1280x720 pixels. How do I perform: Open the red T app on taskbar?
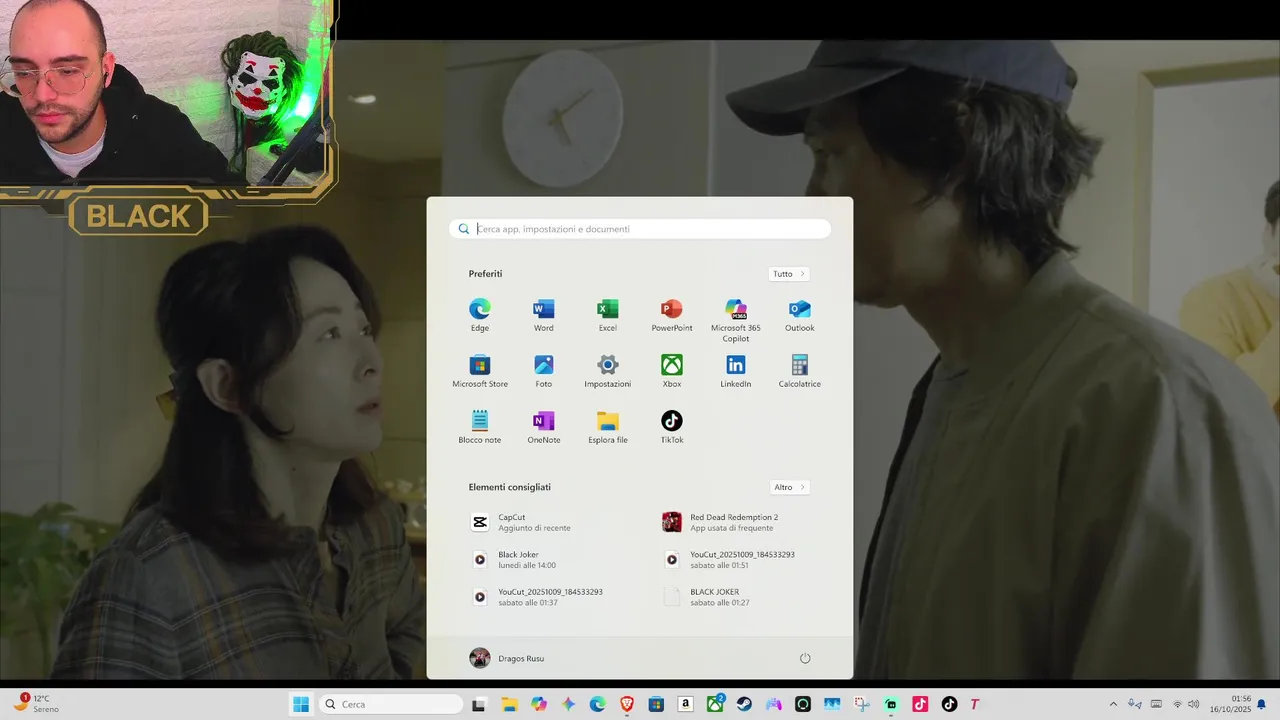coord(975,704)
